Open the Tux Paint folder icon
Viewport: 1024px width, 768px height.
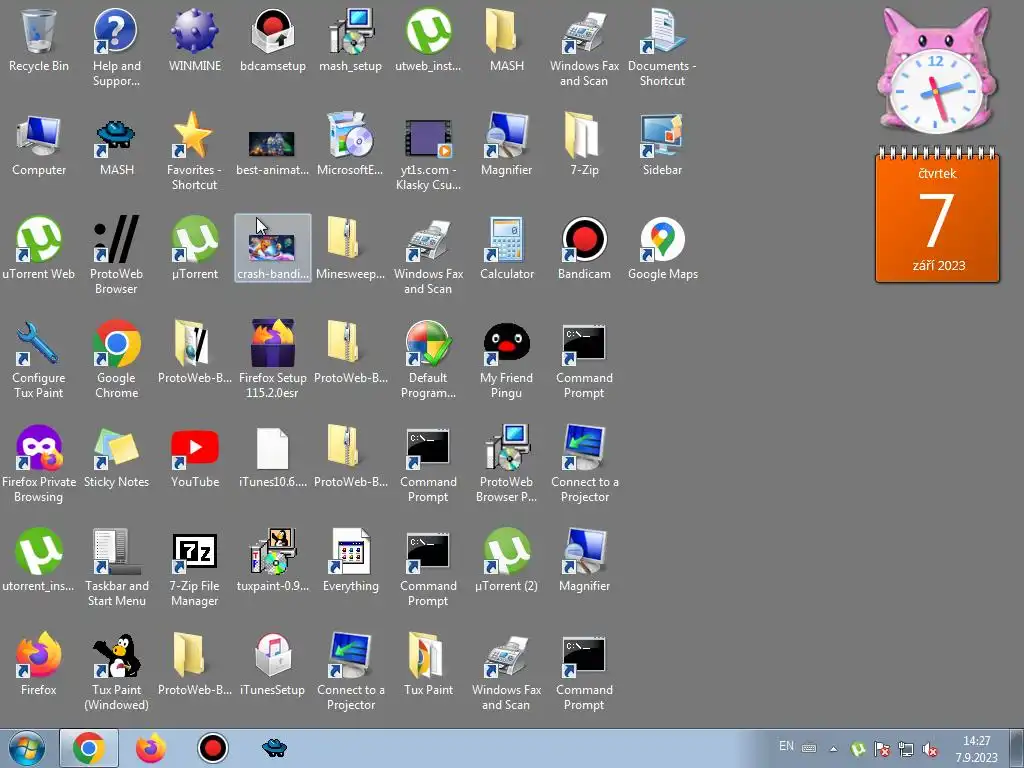coord(428,663)
